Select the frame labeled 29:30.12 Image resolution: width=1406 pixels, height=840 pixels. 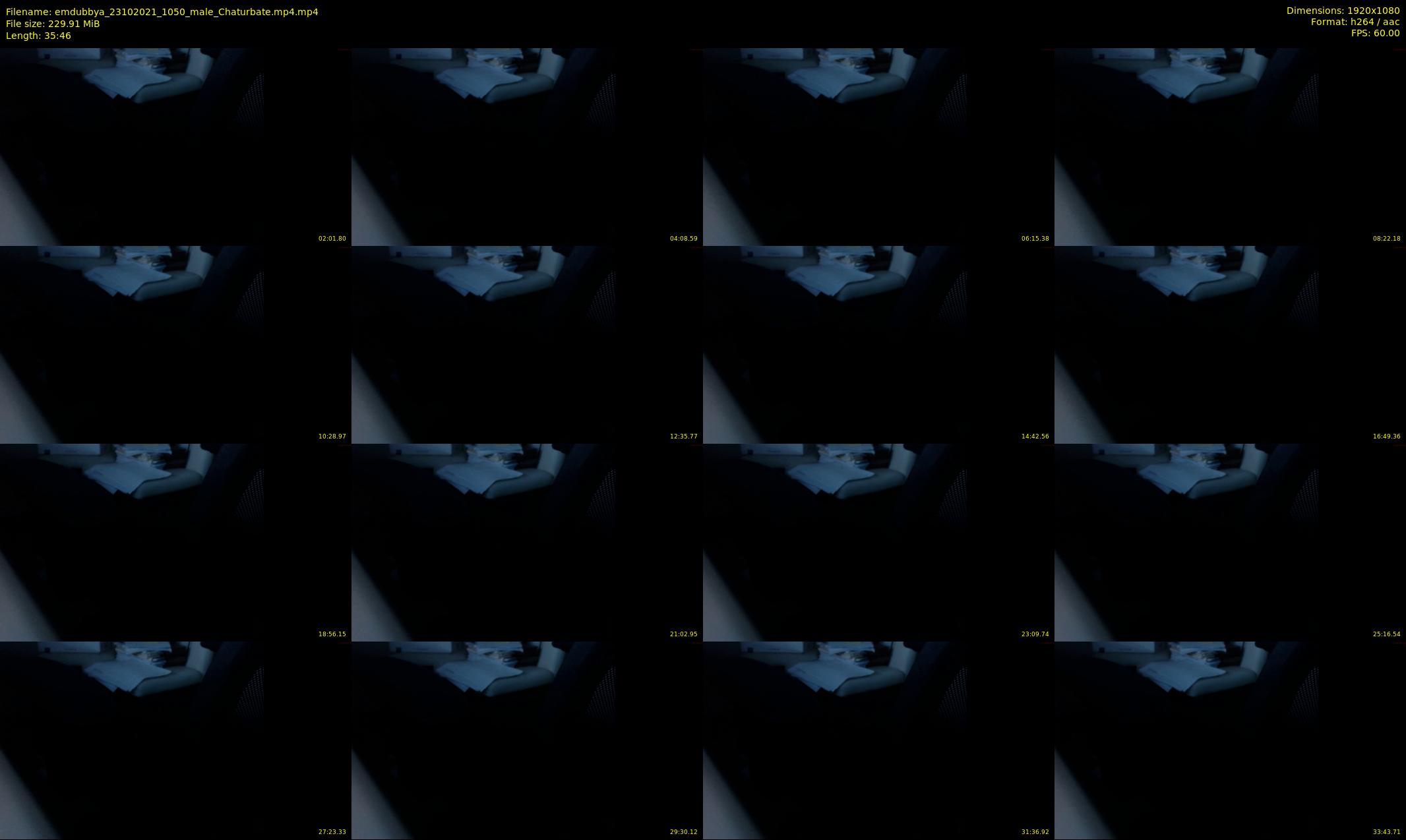[527, 740]
